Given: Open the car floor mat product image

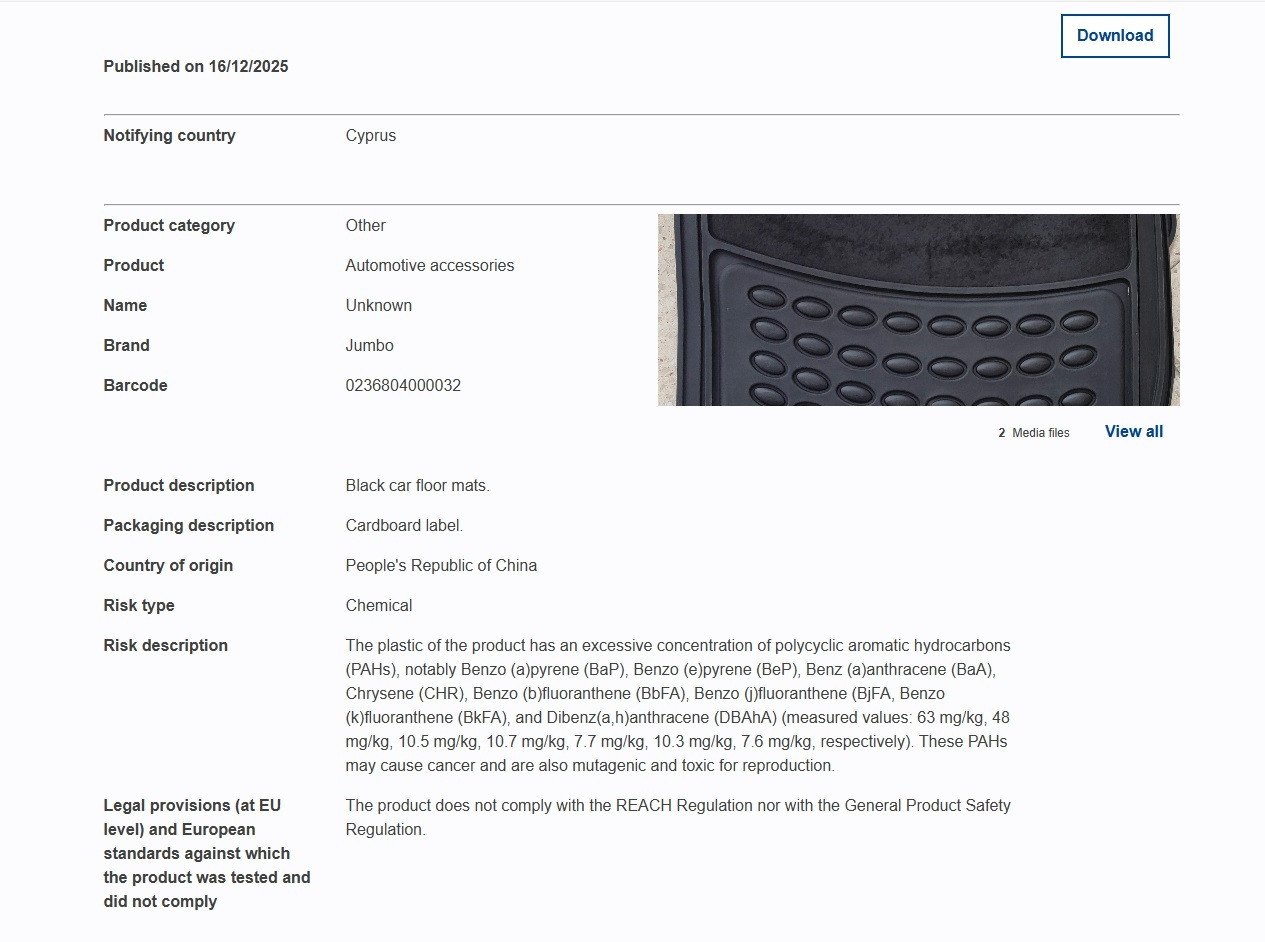Looking at the screenshot, I should tap(918, 310).
